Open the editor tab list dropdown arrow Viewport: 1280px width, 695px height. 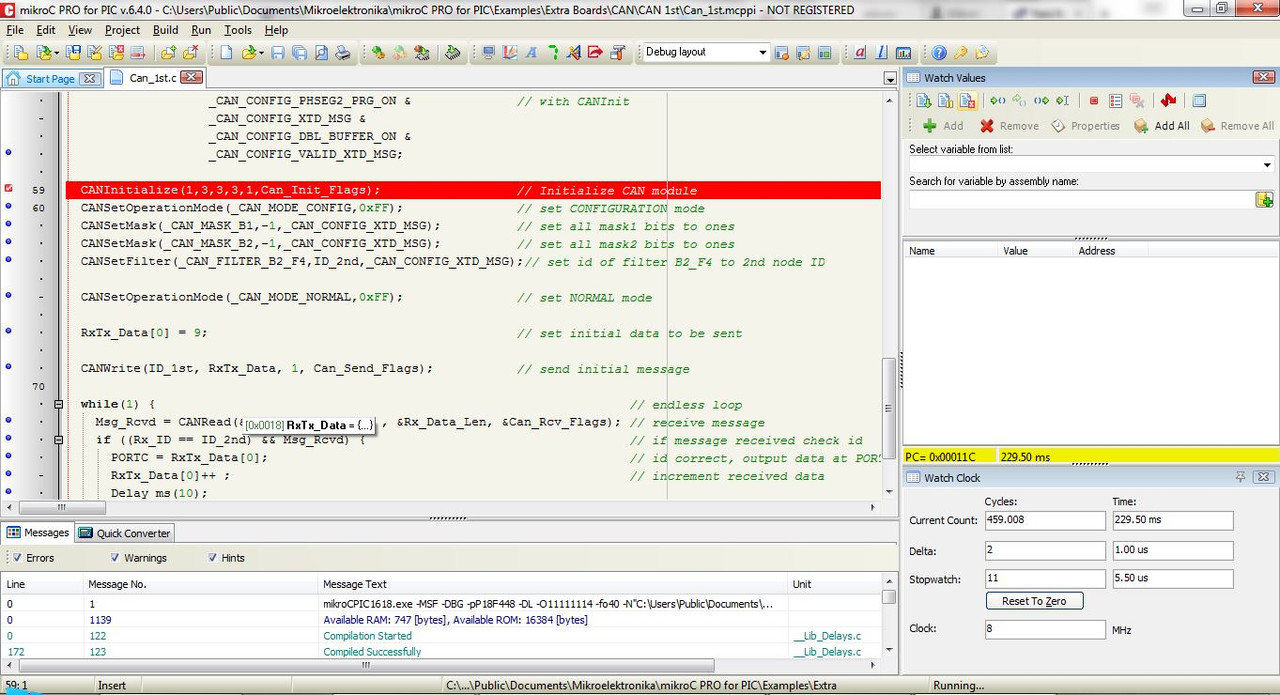(x=890, y=78)
